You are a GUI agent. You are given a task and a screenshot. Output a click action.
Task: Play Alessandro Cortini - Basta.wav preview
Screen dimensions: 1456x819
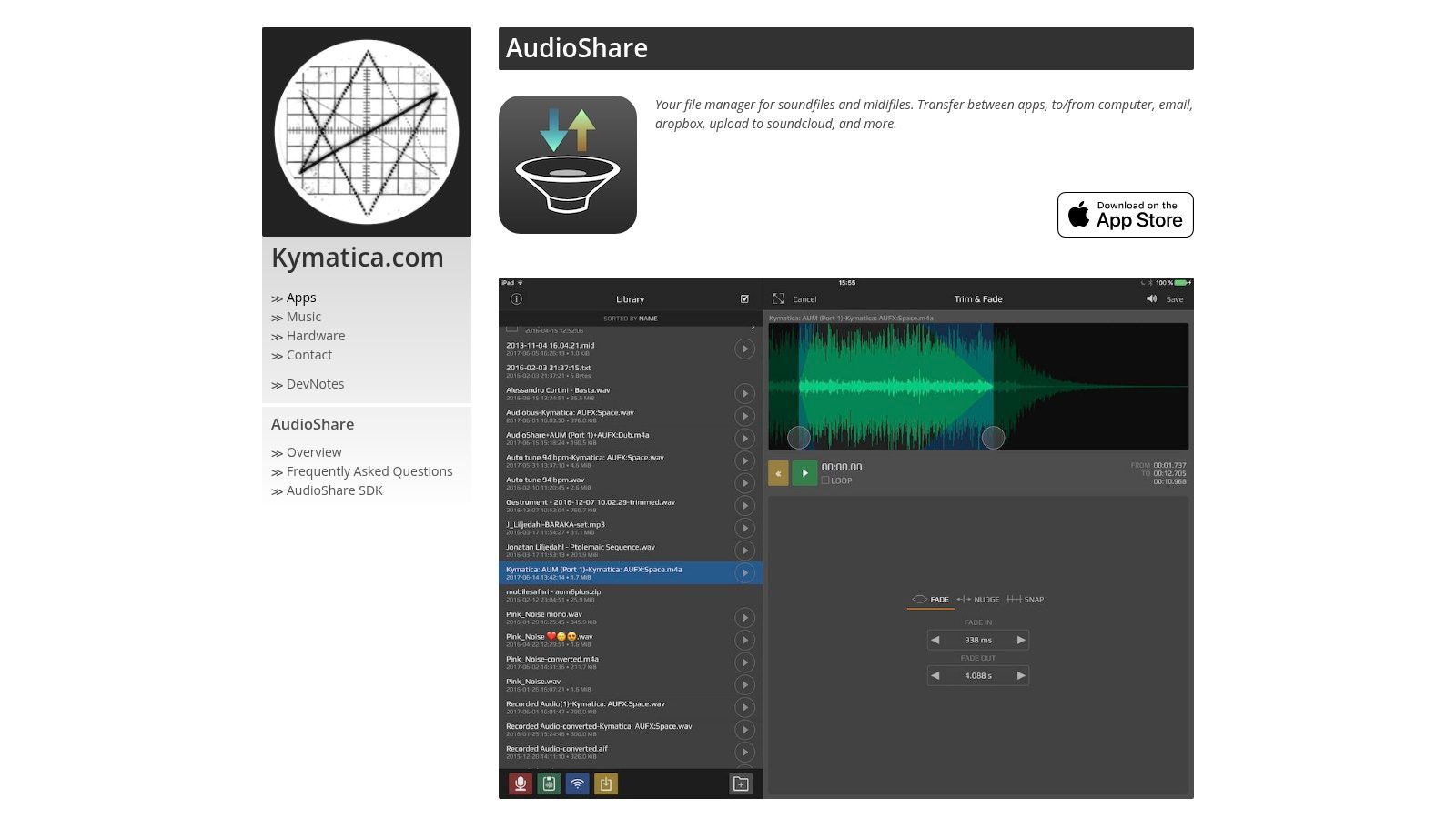[744, 393]
